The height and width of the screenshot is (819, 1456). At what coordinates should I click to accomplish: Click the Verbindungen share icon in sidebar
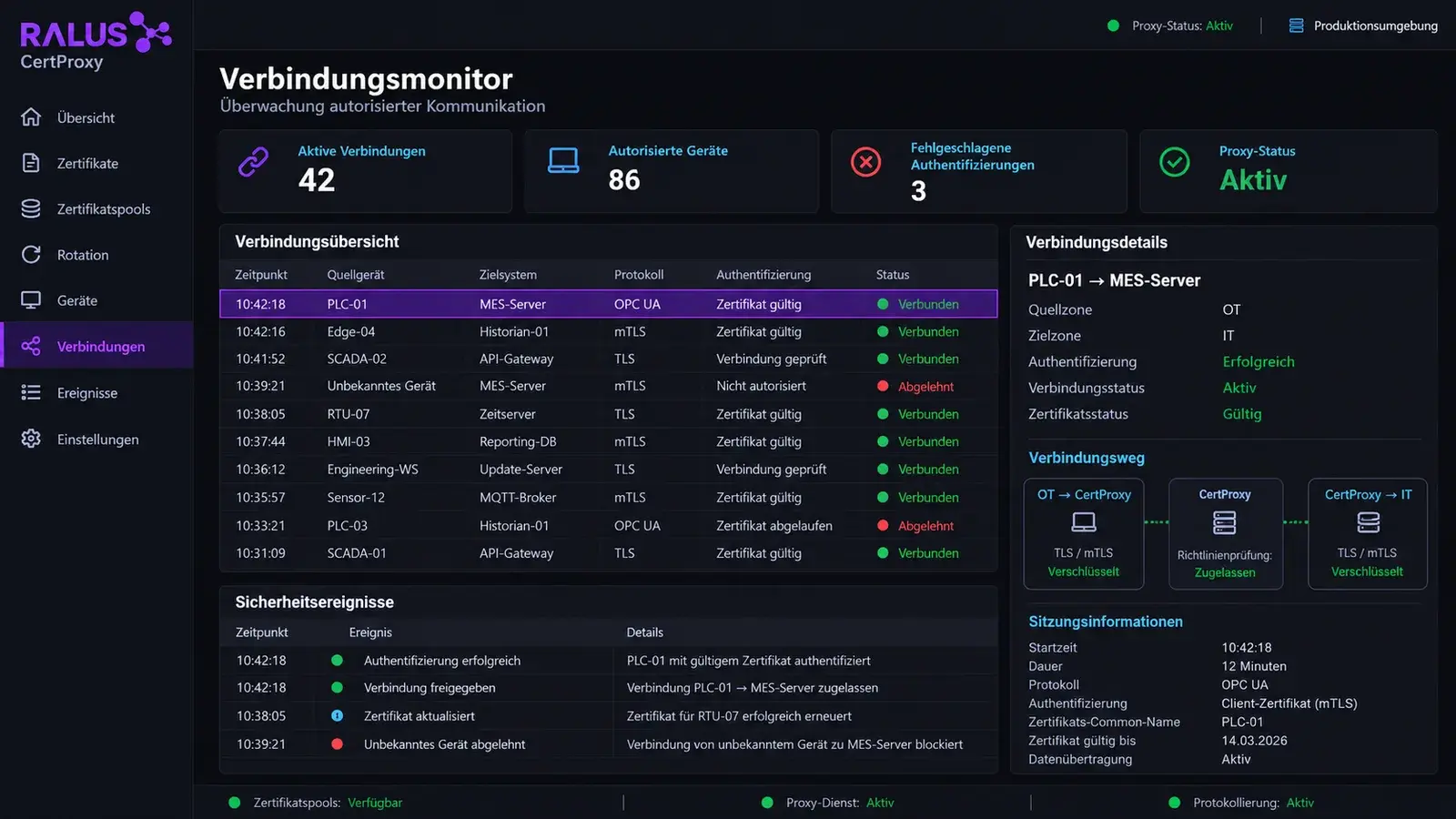31,346
